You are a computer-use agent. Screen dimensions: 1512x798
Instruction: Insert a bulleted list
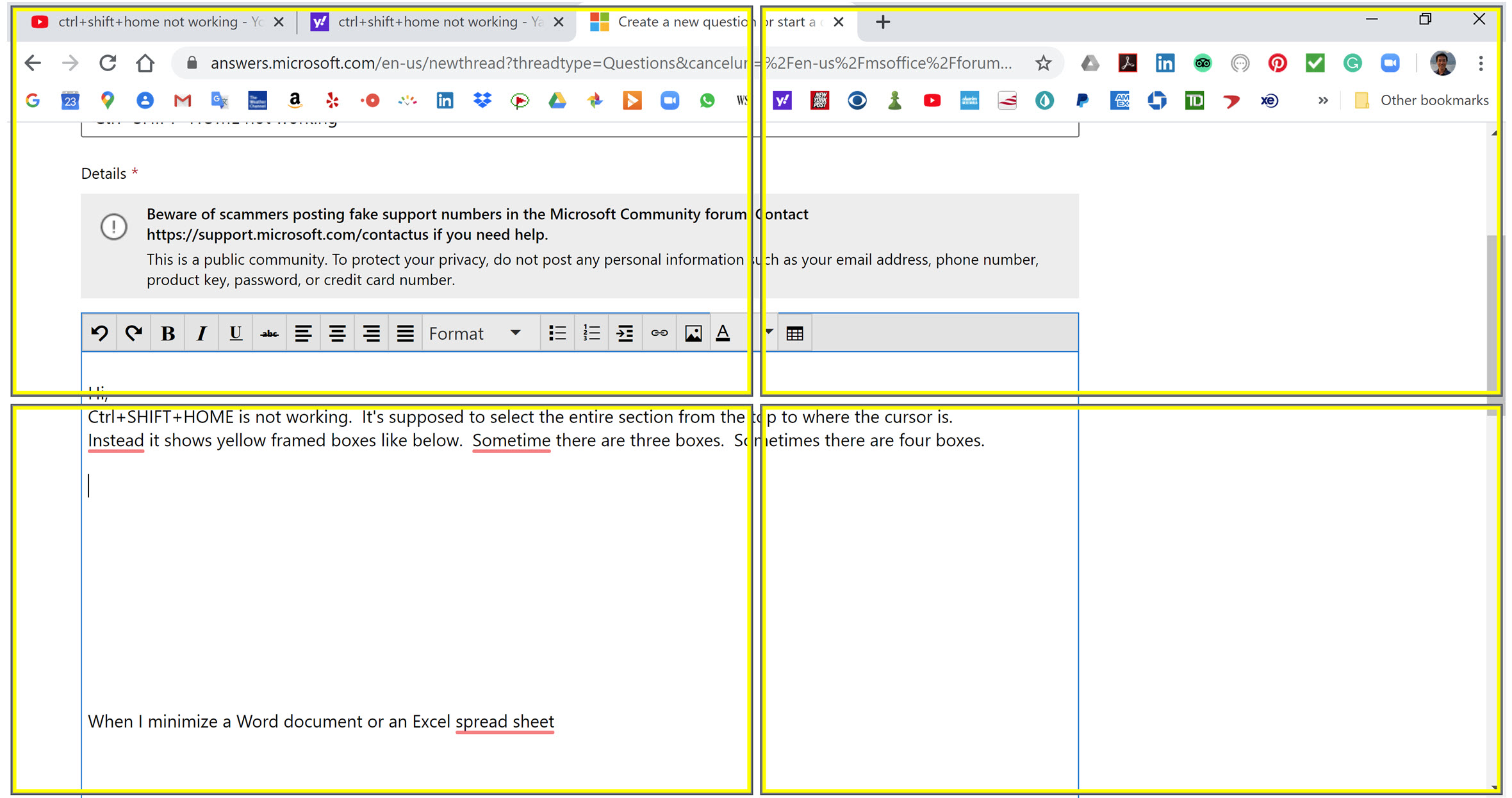pos(557,333)
